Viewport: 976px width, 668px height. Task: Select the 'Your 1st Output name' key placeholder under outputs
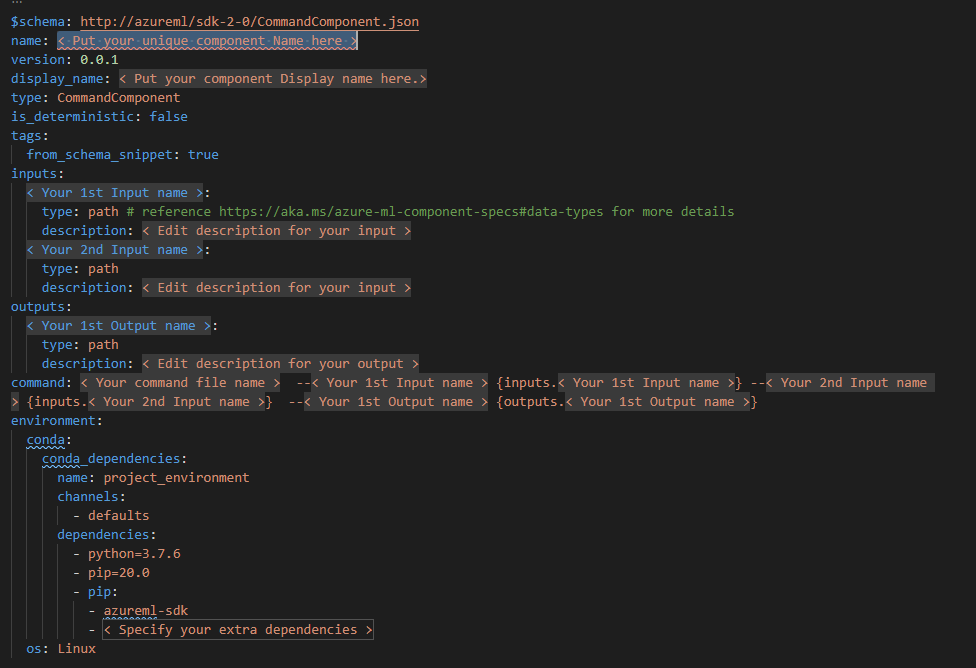pyautogui.click(x=118, y=326)
